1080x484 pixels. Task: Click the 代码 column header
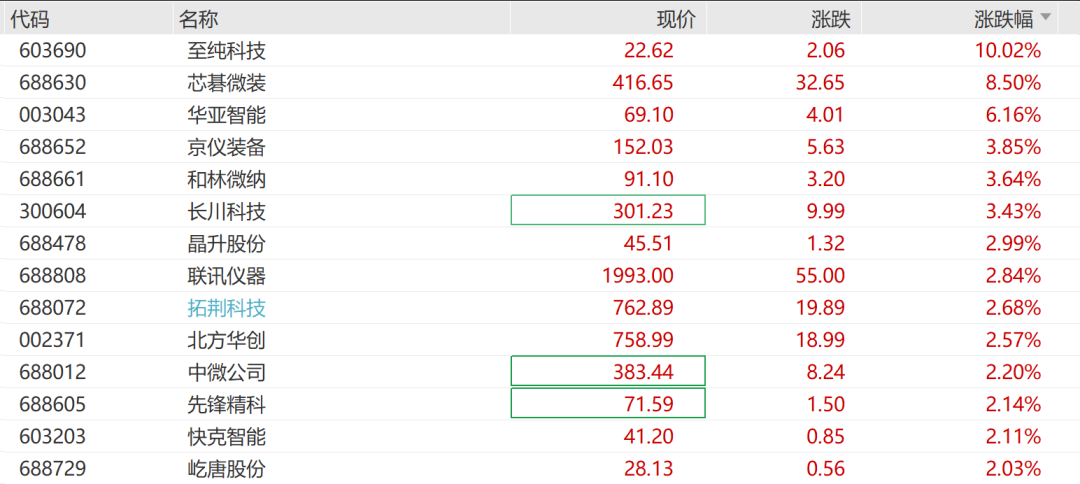[30, 19]
